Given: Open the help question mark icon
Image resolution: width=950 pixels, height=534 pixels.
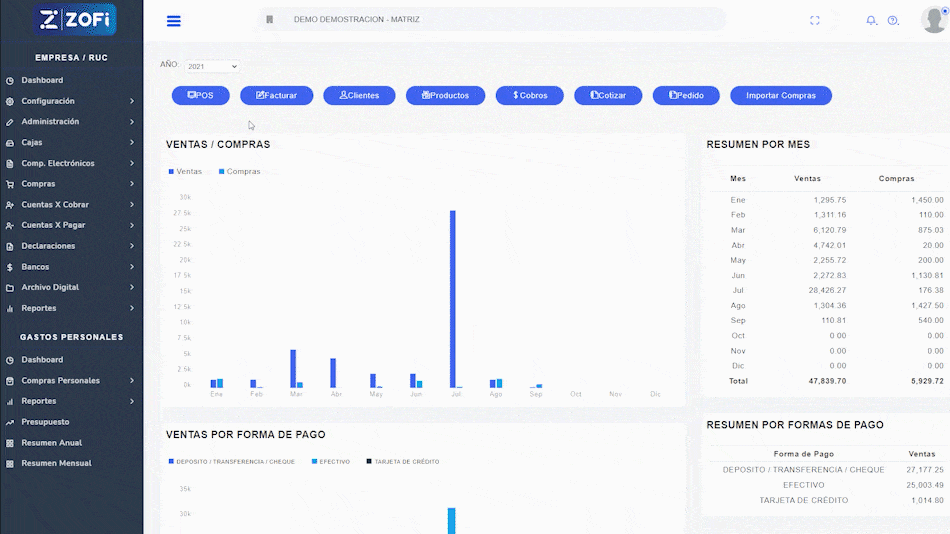Looking at the screenshot, I should (893, 21).
